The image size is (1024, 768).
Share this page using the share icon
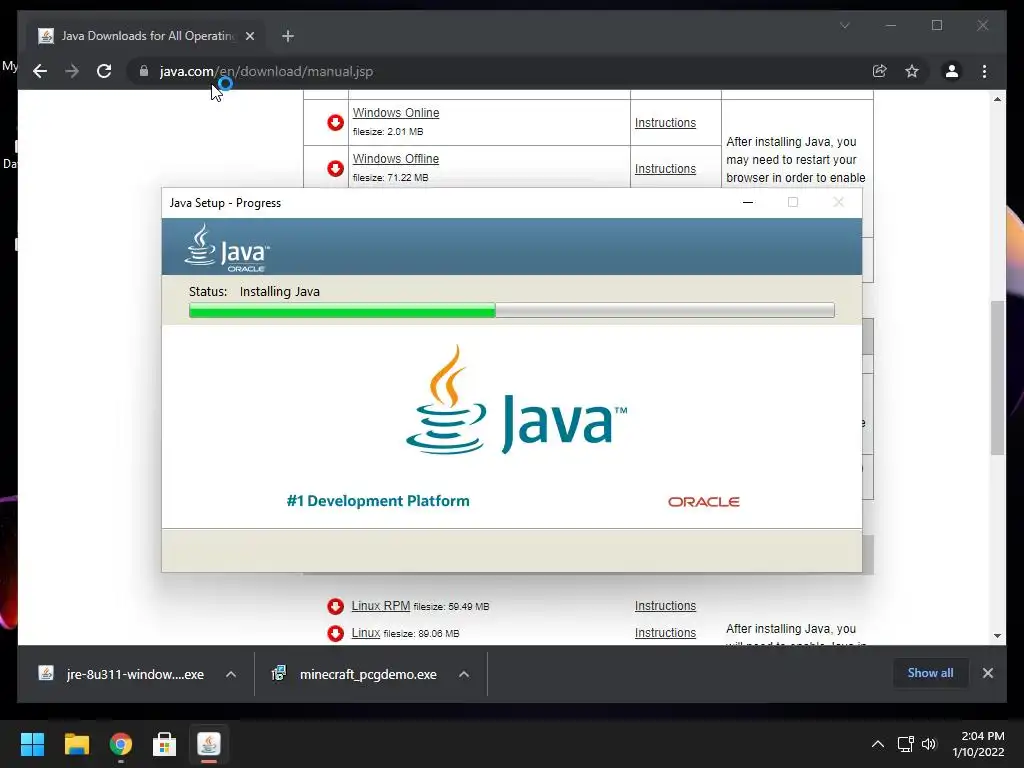pyautogui.click(x=880, y=71)
